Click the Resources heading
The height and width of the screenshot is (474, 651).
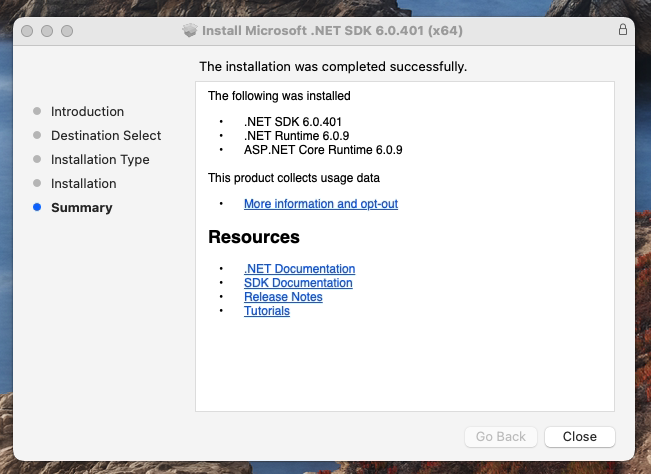[x=254, y=237]
